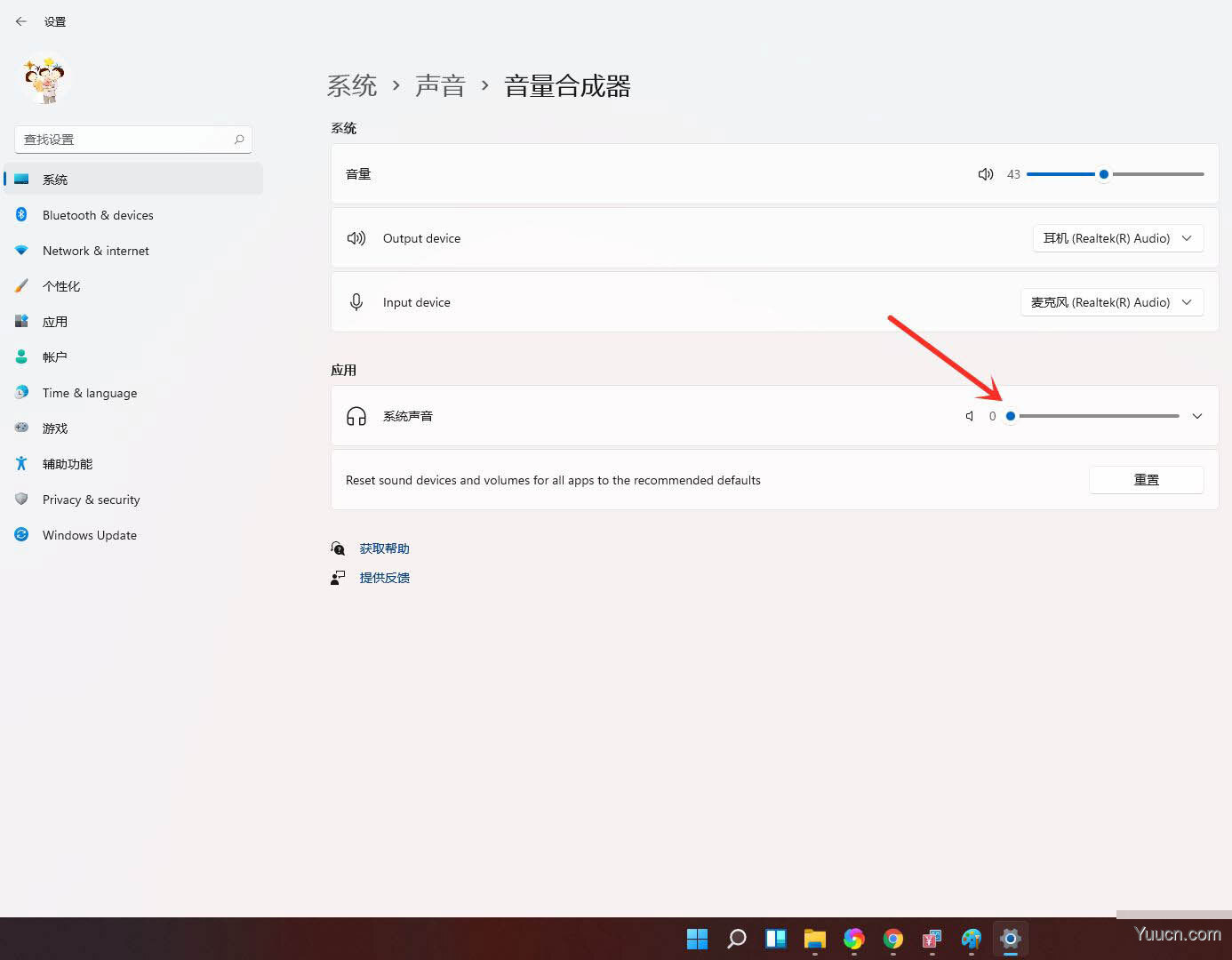This screenshot has height=960, width=1232.
Task: Click the 帐户 person icon in sidebar
Action: pyautogui.click(x=21, y=356)
